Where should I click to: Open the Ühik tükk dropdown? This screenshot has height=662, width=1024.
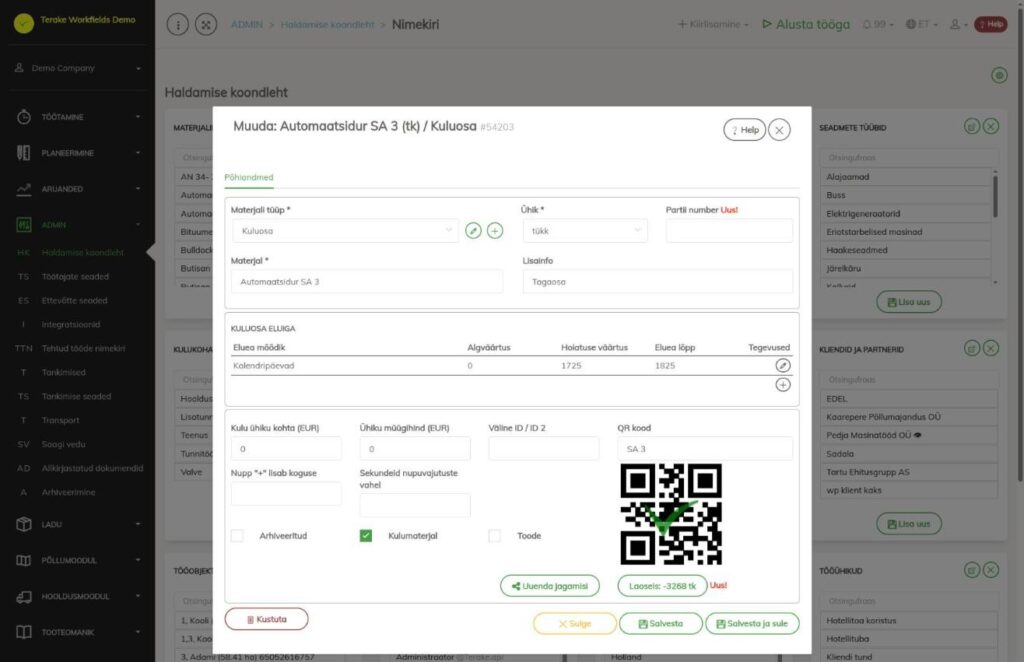click(x=585, y=230)
